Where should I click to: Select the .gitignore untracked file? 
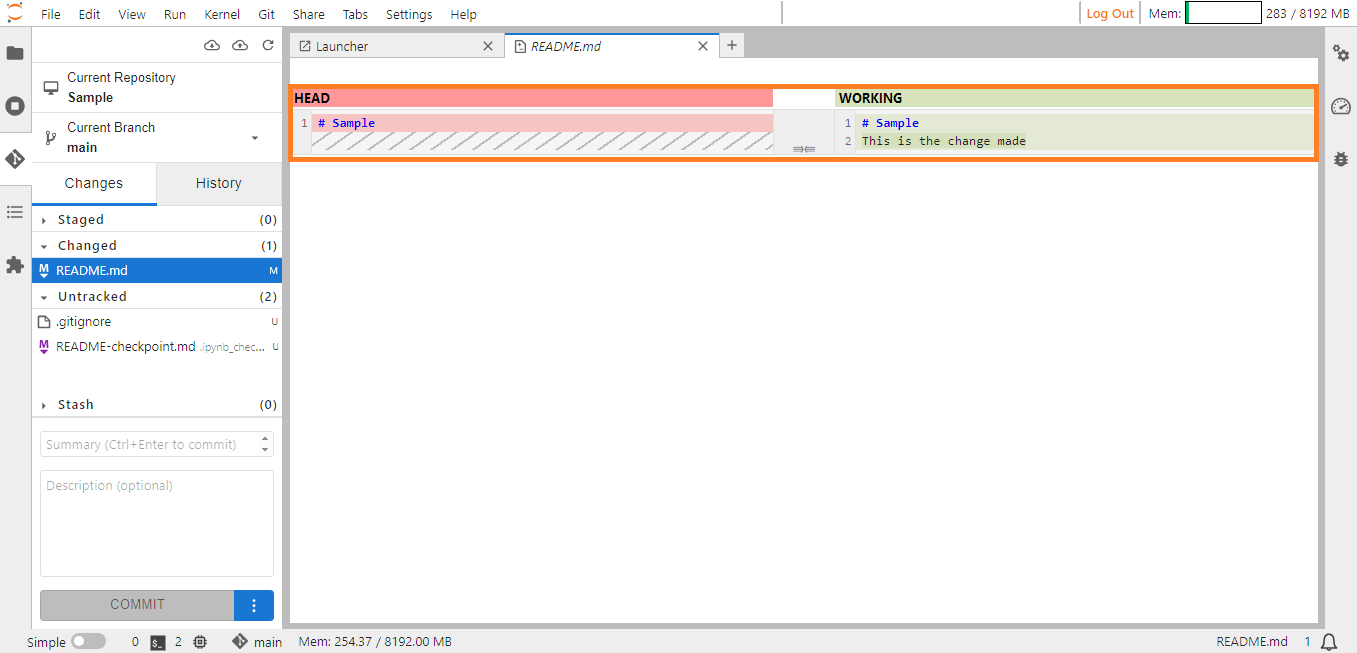[x=157, y=322]
